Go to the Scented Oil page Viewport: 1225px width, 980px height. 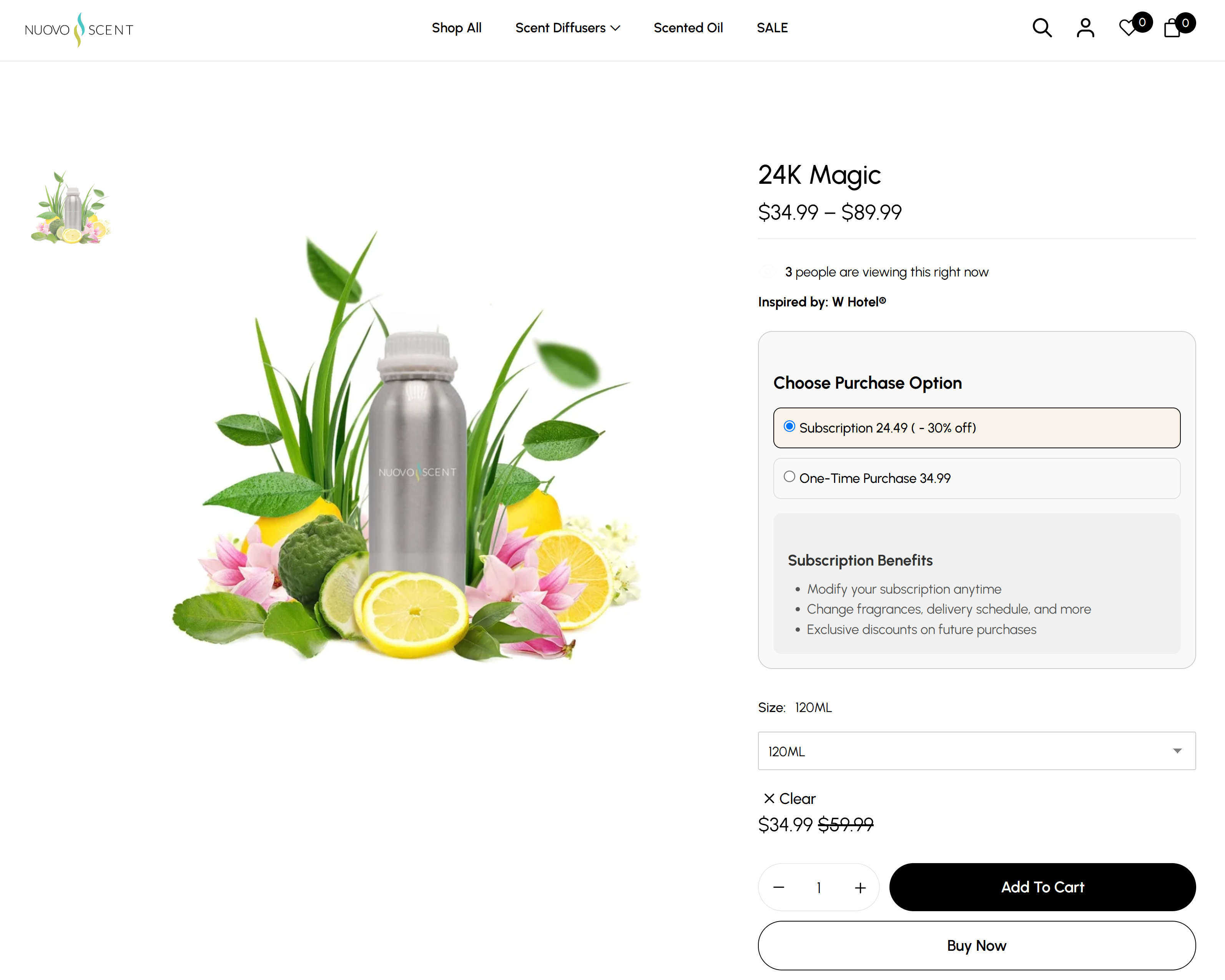tap(688, 28)
